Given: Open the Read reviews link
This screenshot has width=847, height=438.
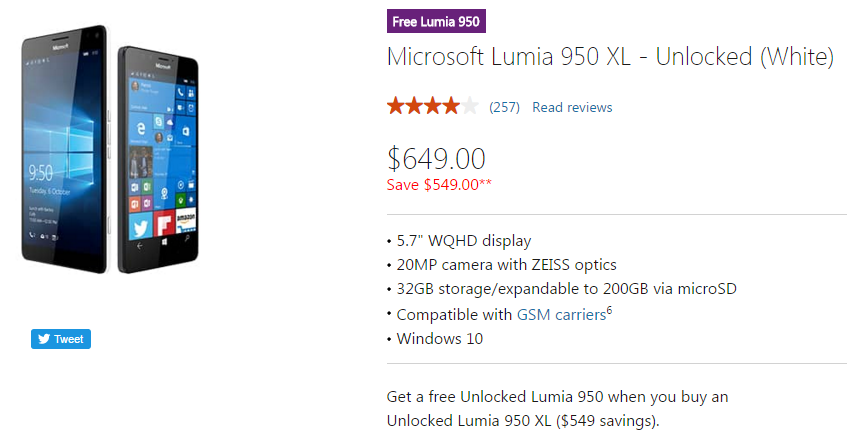Looking at the screenshot, I should (x=572, y=107).
